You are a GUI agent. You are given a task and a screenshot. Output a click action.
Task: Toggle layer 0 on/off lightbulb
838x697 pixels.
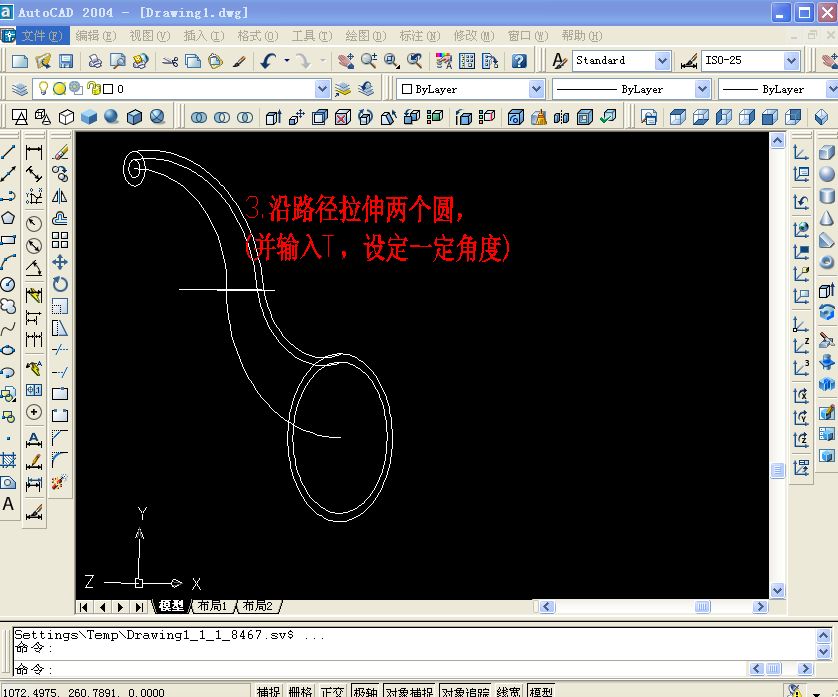(x=44, y=89)
